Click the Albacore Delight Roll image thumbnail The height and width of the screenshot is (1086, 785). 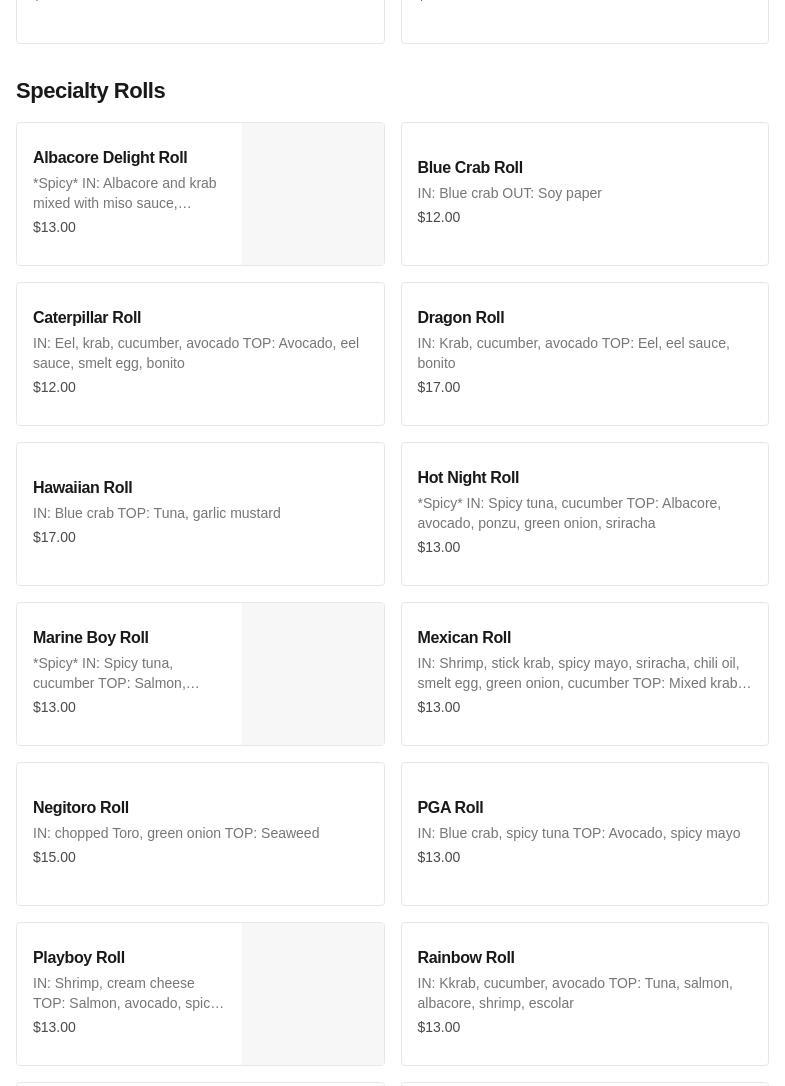click(x=313, y=194)
